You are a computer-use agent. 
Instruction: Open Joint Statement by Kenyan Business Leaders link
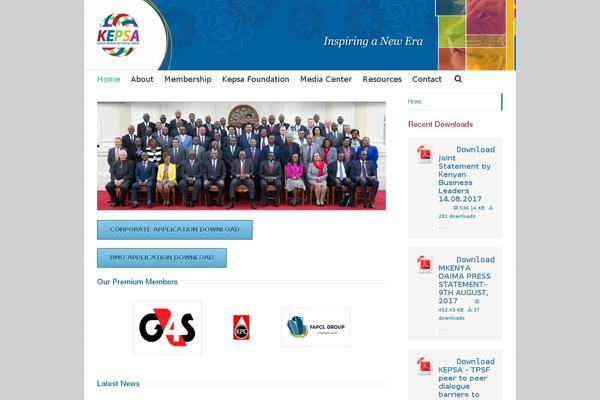pos(465,178)
